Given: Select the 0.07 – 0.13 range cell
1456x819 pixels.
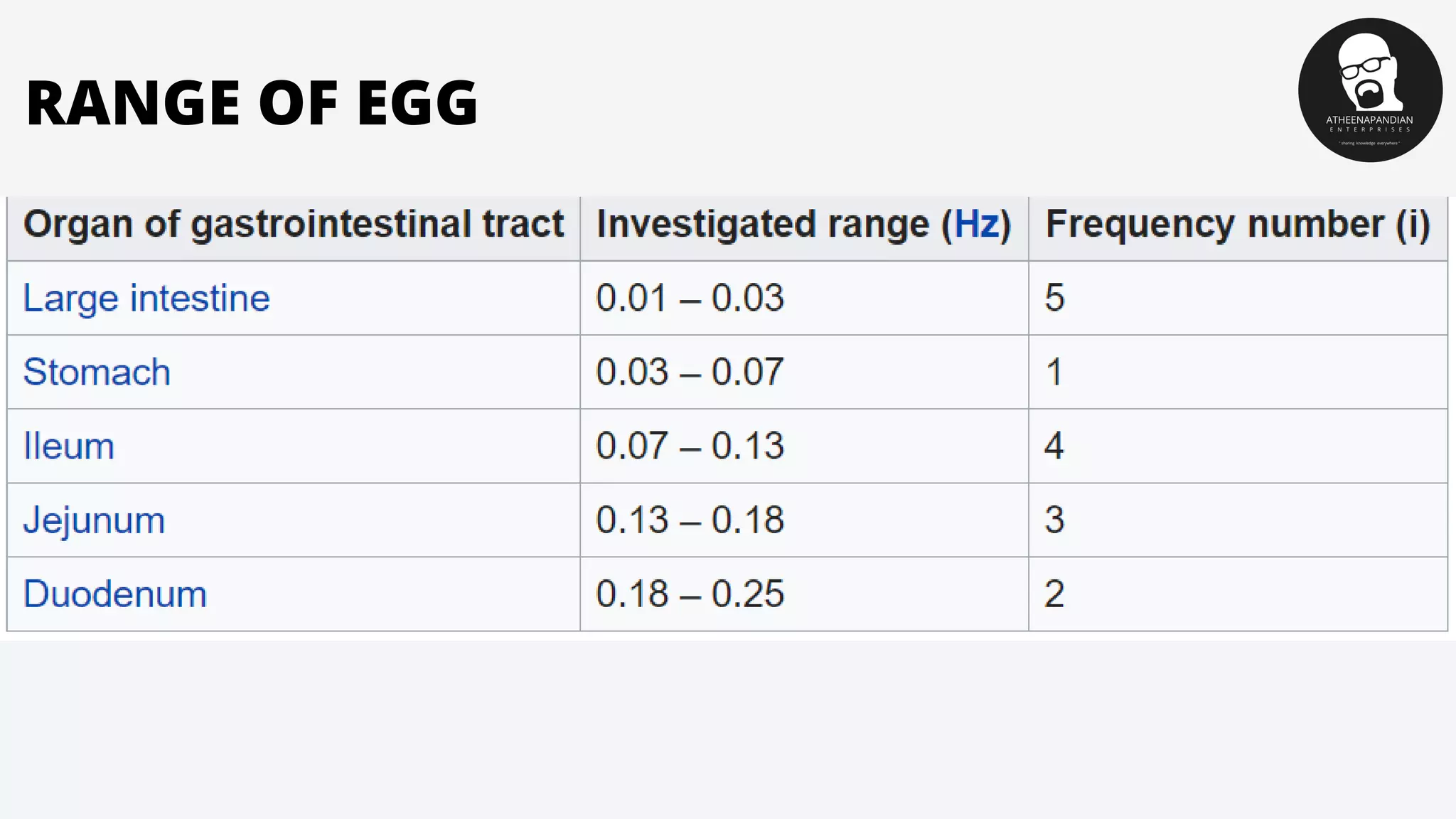Looking at the screenshot, I should (x=690, y=446).
